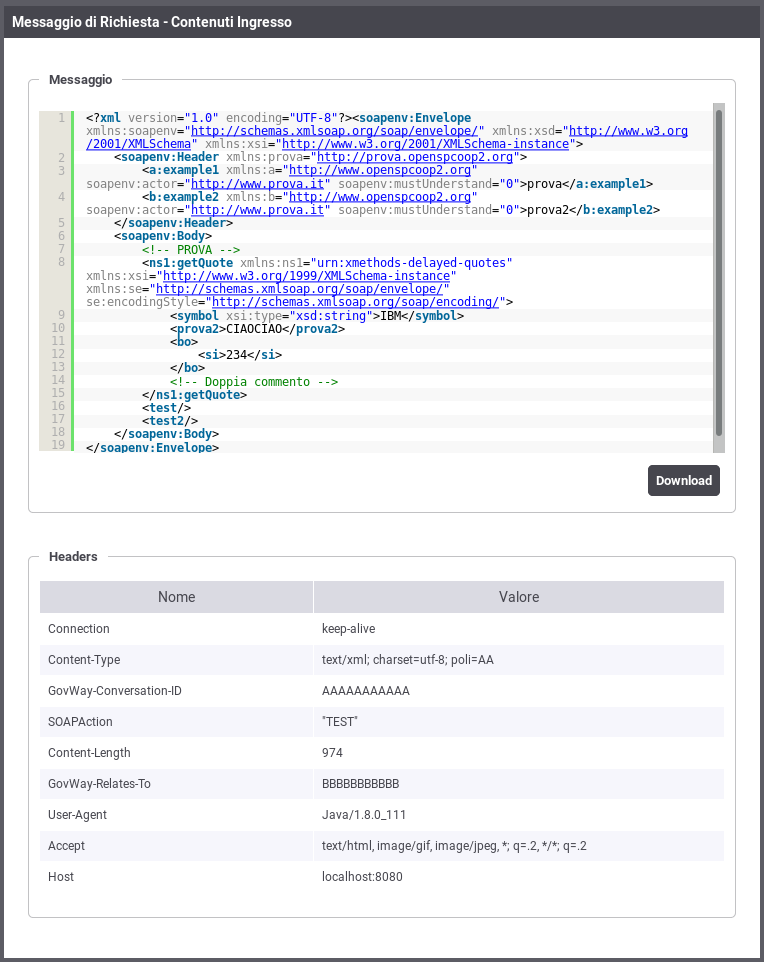The image size is (764, 962).
Task: Click the closing soapenv:Header tag line
Action: tap(174, 223)
